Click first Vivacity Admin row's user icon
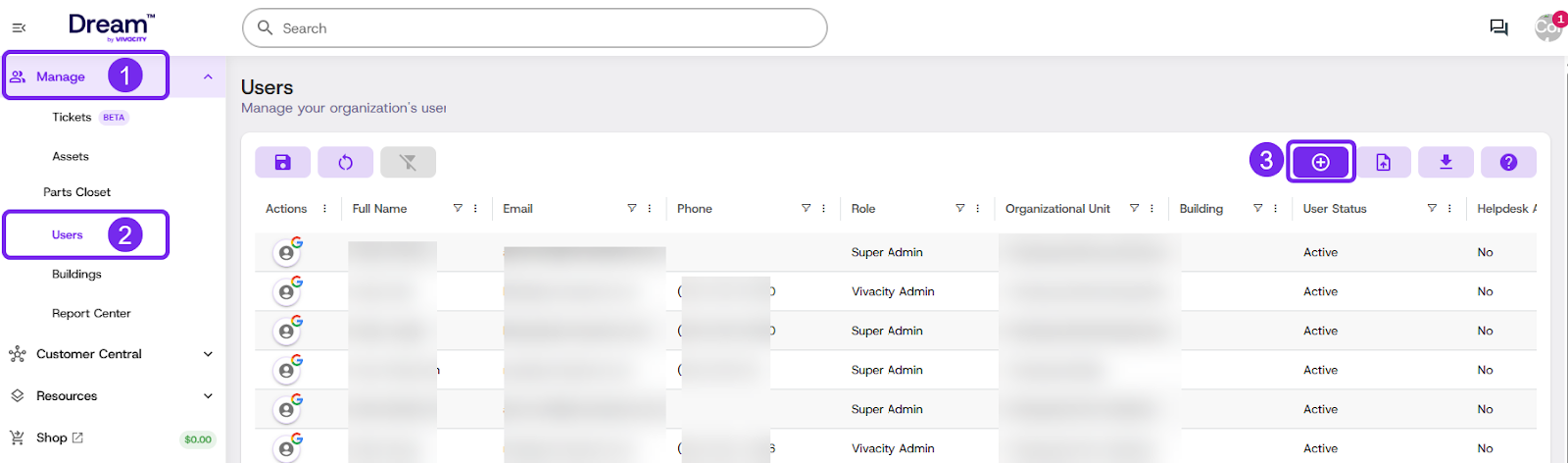Image resolution: width=1568 pixels, height=463 pixels. [x=287, y=290]
